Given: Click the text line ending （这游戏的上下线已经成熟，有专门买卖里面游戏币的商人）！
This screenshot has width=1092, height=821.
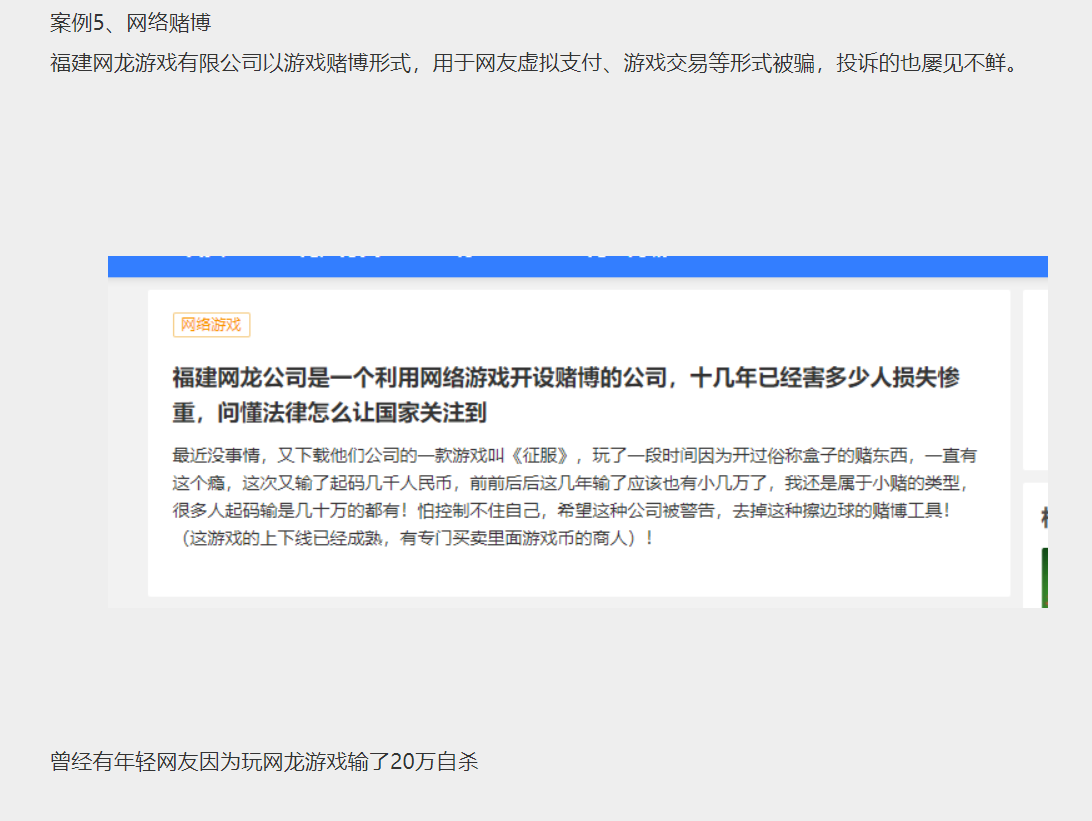Looking at the screenshot, I should [414, 538].
